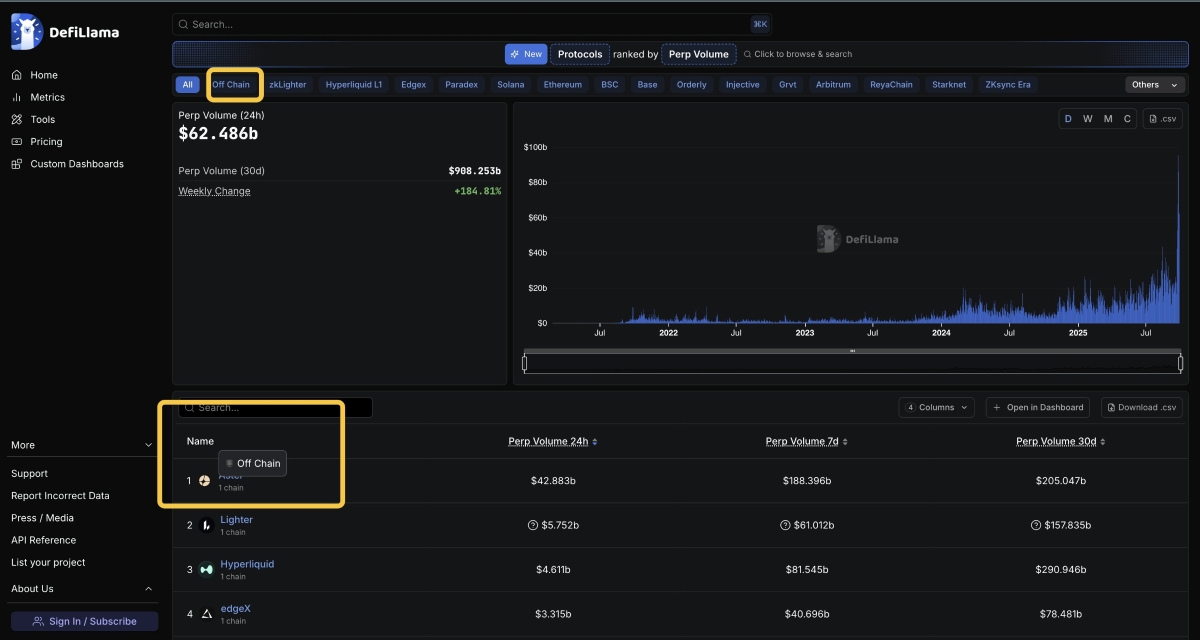Screen dimensions: 1200x640
Task: Click the Tools sidebar icon
Action: click(17, 119)
